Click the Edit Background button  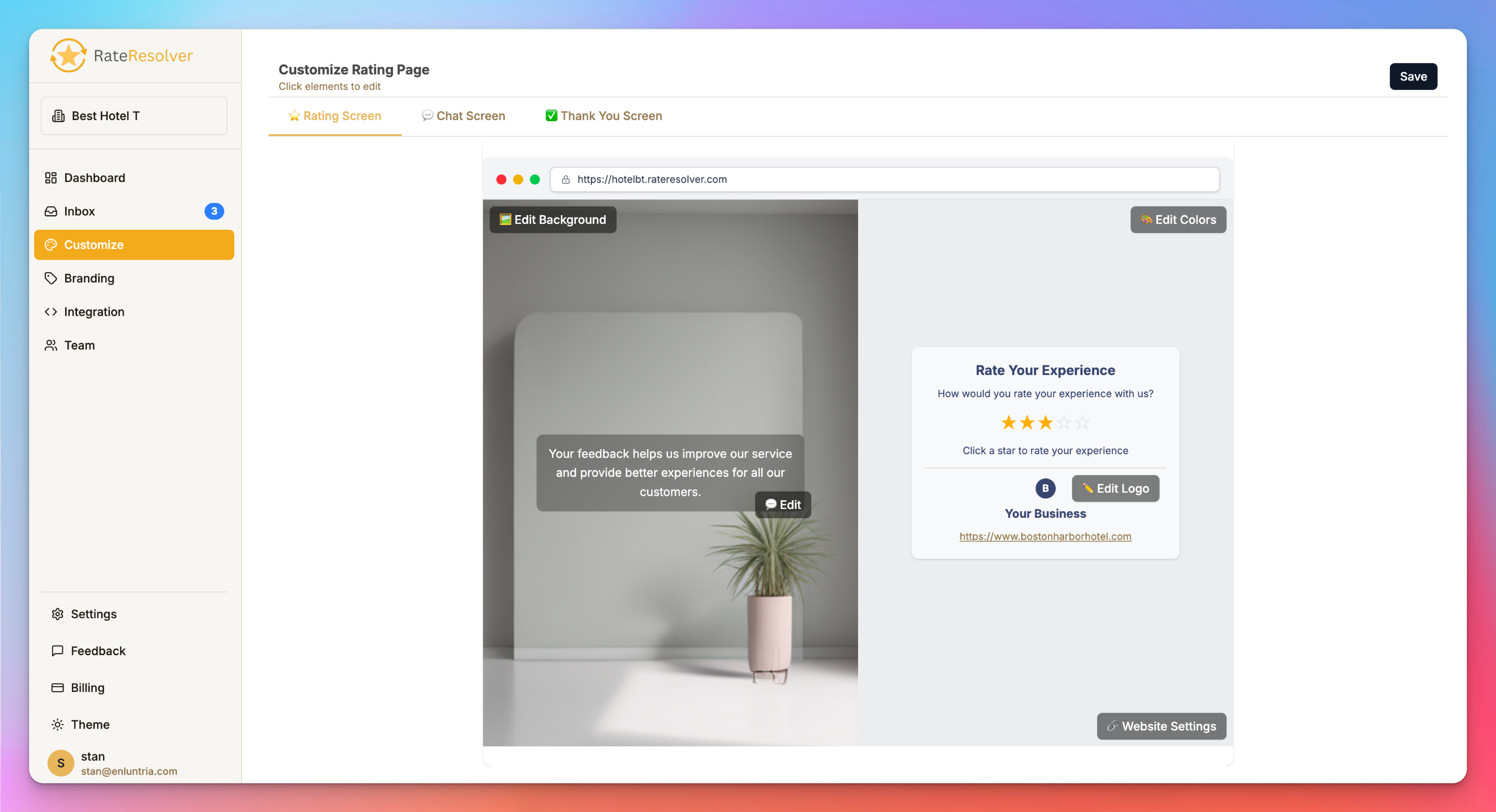pyautogui.click(x=552, y=220)
